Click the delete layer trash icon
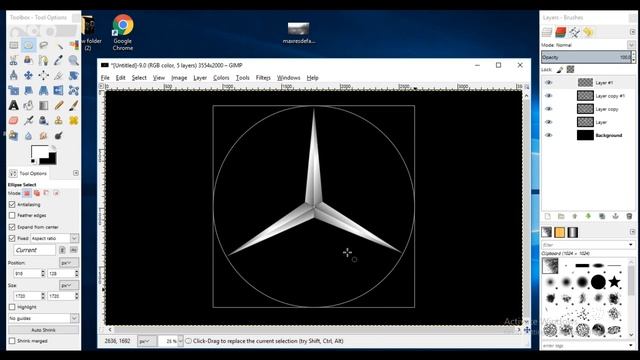 click(x=629, y=216)
